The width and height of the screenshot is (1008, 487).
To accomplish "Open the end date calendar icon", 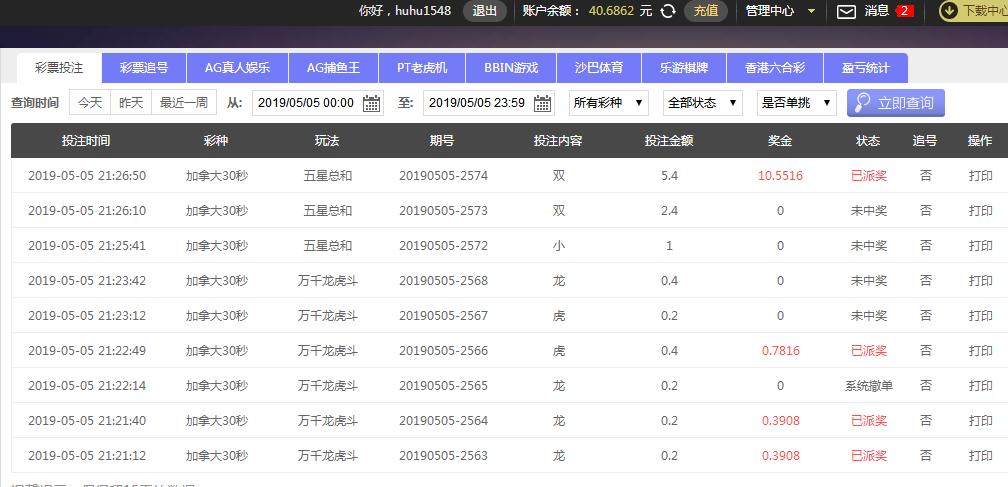I will tap(542, 103).
